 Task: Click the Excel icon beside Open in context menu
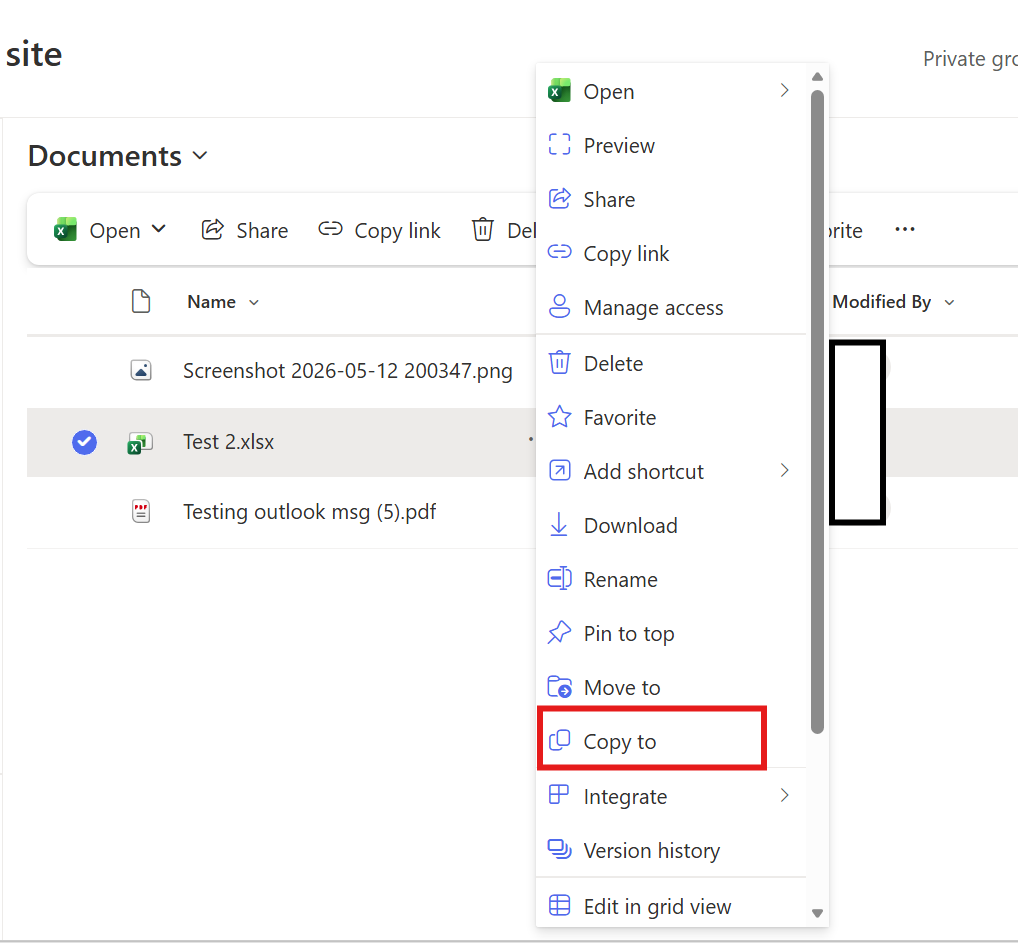tap(559, 91)
